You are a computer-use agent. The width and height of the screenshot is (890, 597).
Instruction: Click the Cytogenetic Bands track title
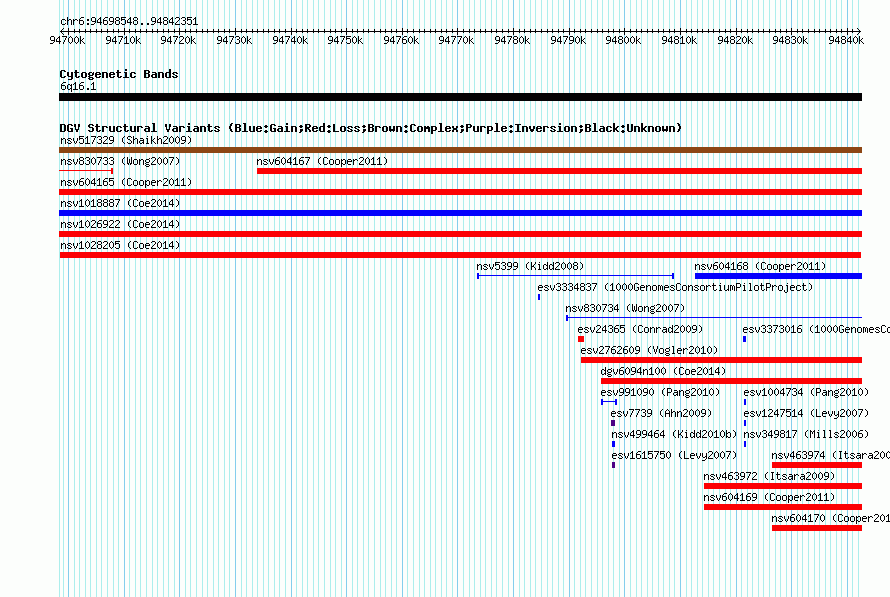(119, 74)
